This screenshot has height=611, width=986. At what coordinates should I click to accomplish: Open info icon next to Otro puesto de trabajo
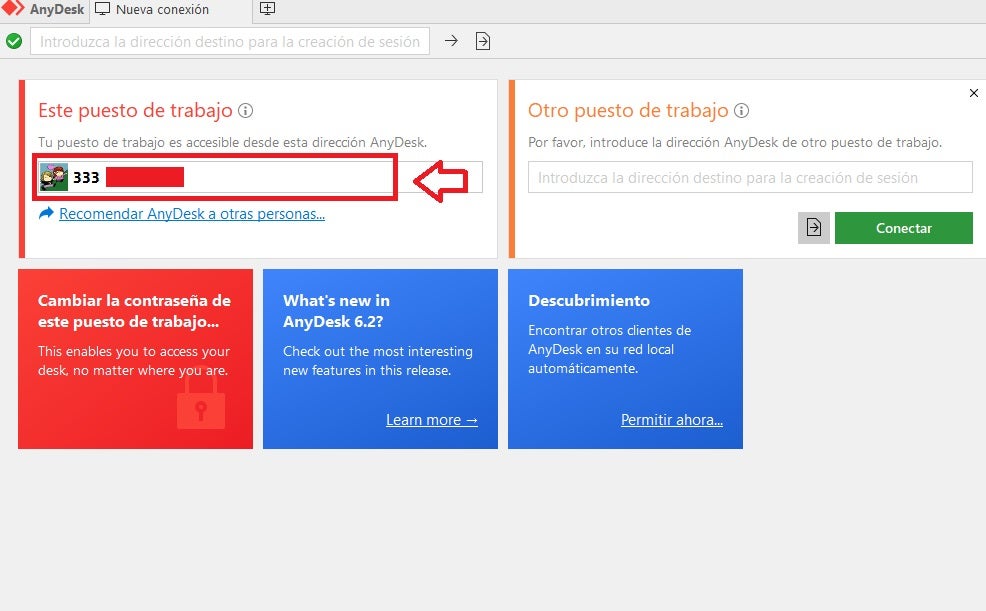click(741, 111)
